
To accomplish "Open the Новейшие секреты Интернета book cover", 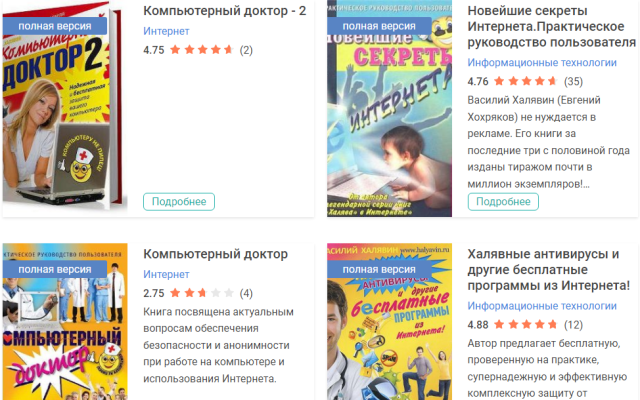I will 389,108.
